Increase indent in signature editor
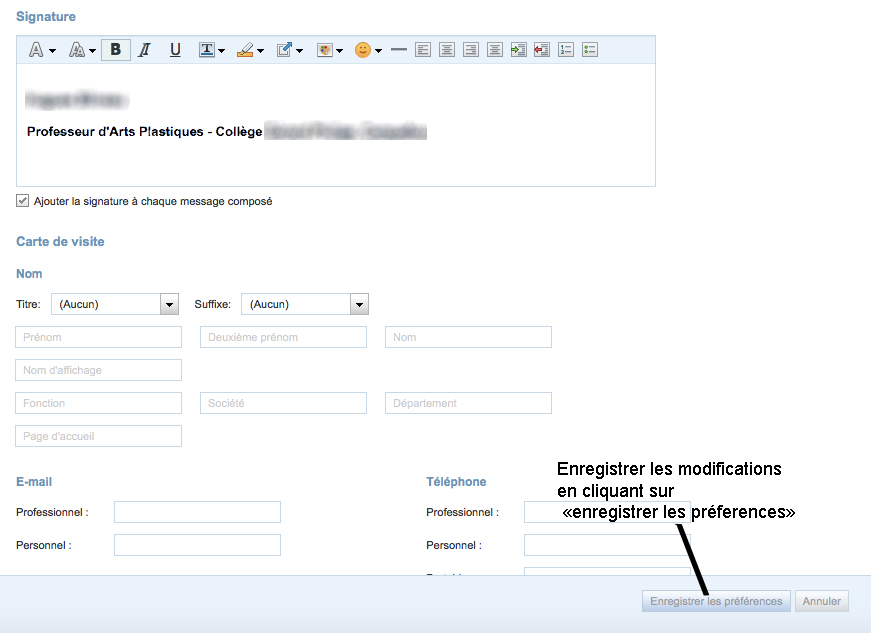 click(x=518, y=50)
